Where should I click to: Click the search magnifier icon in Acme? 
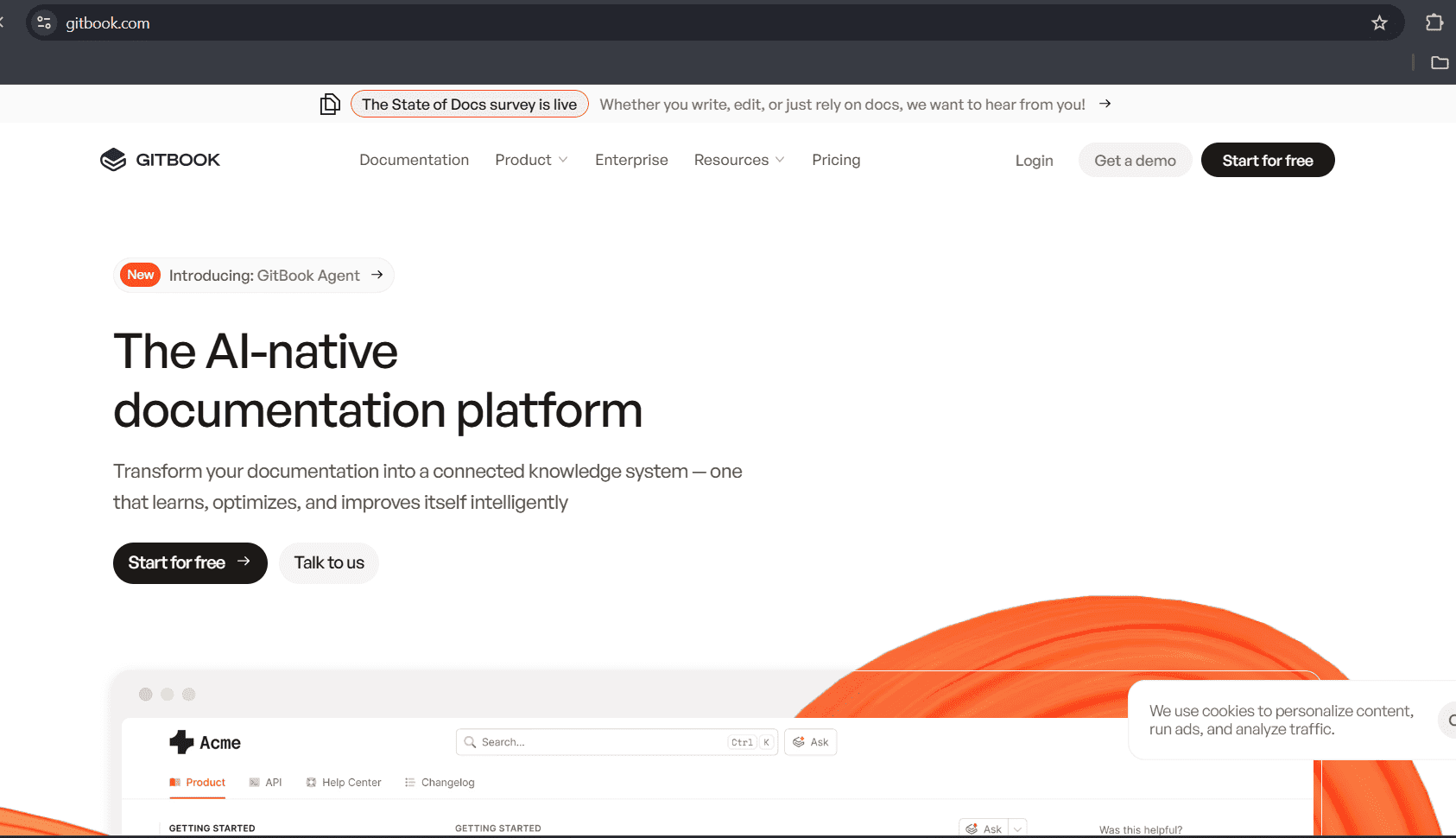470,742
